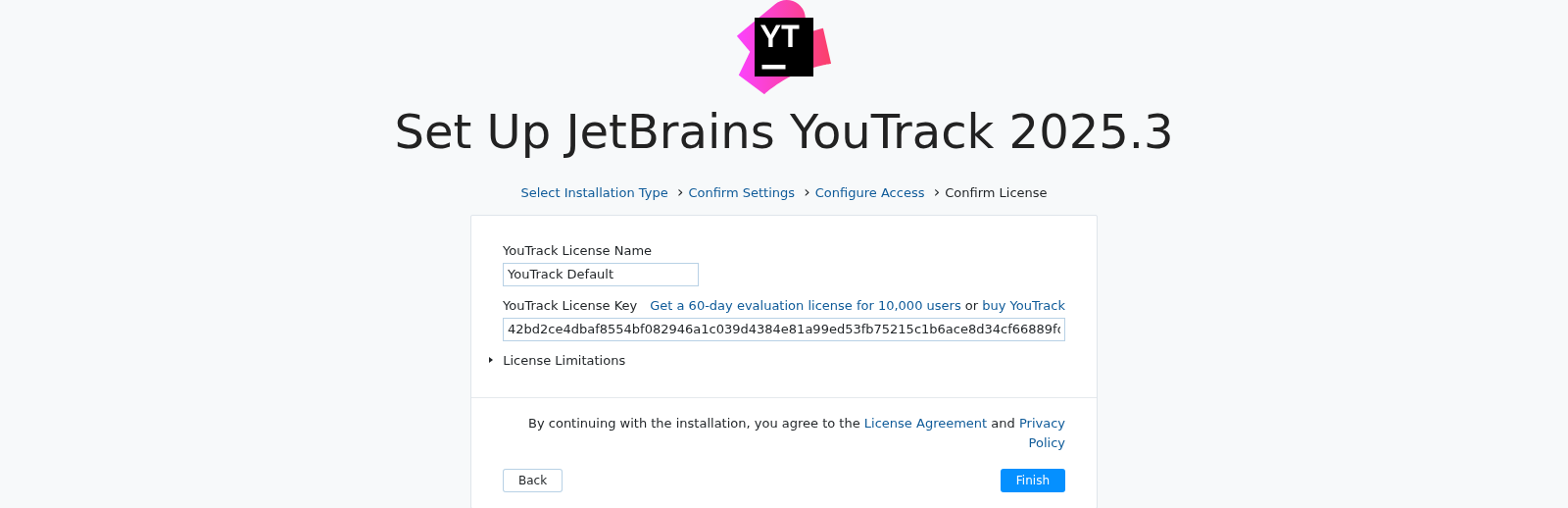Go to Select Installation Type step
Viewport: 1568px width, 508px height.
[594, 193]
